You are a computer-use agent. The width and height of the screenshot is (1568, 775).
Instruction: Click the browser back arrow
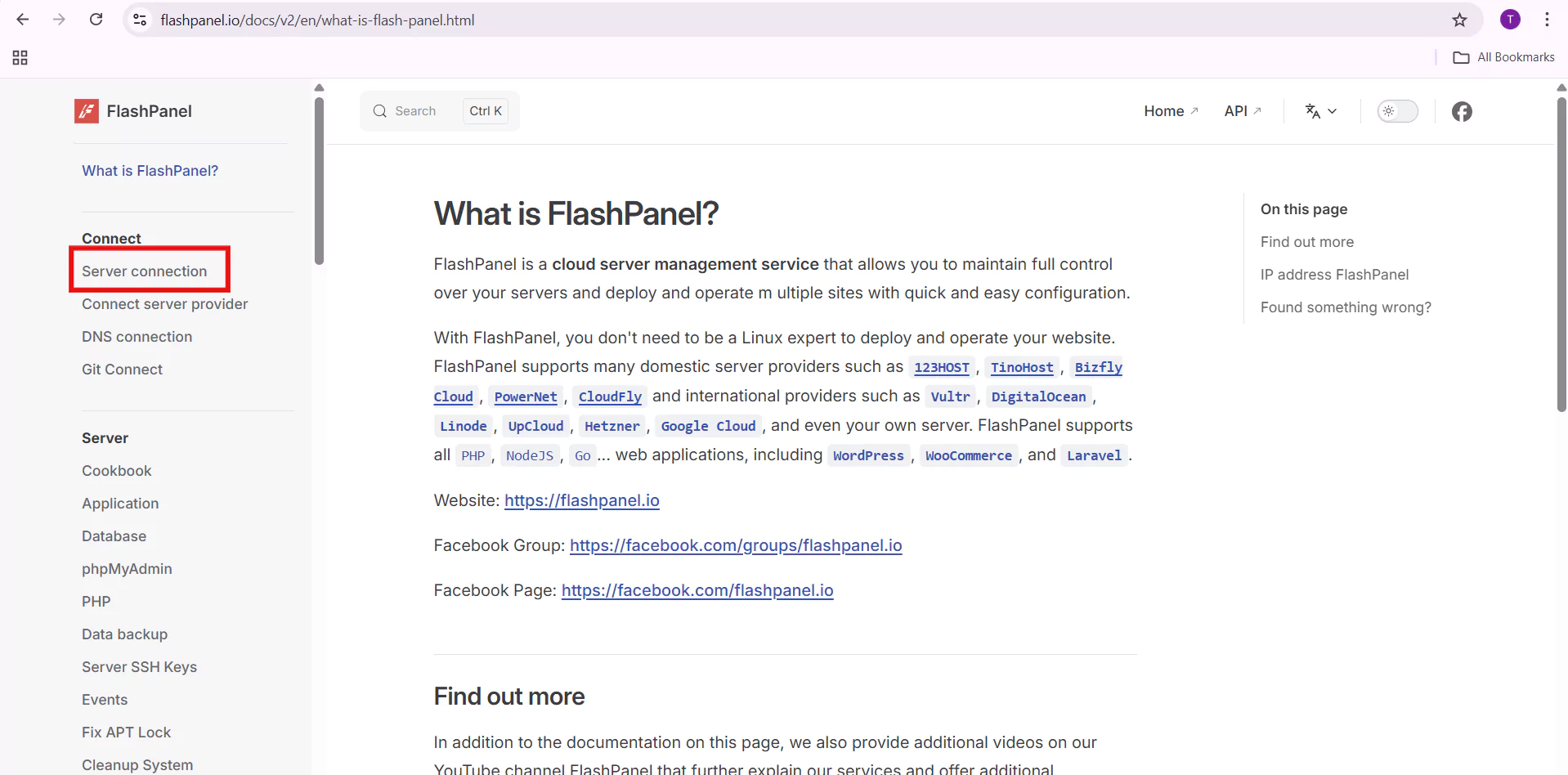(23, 20)
